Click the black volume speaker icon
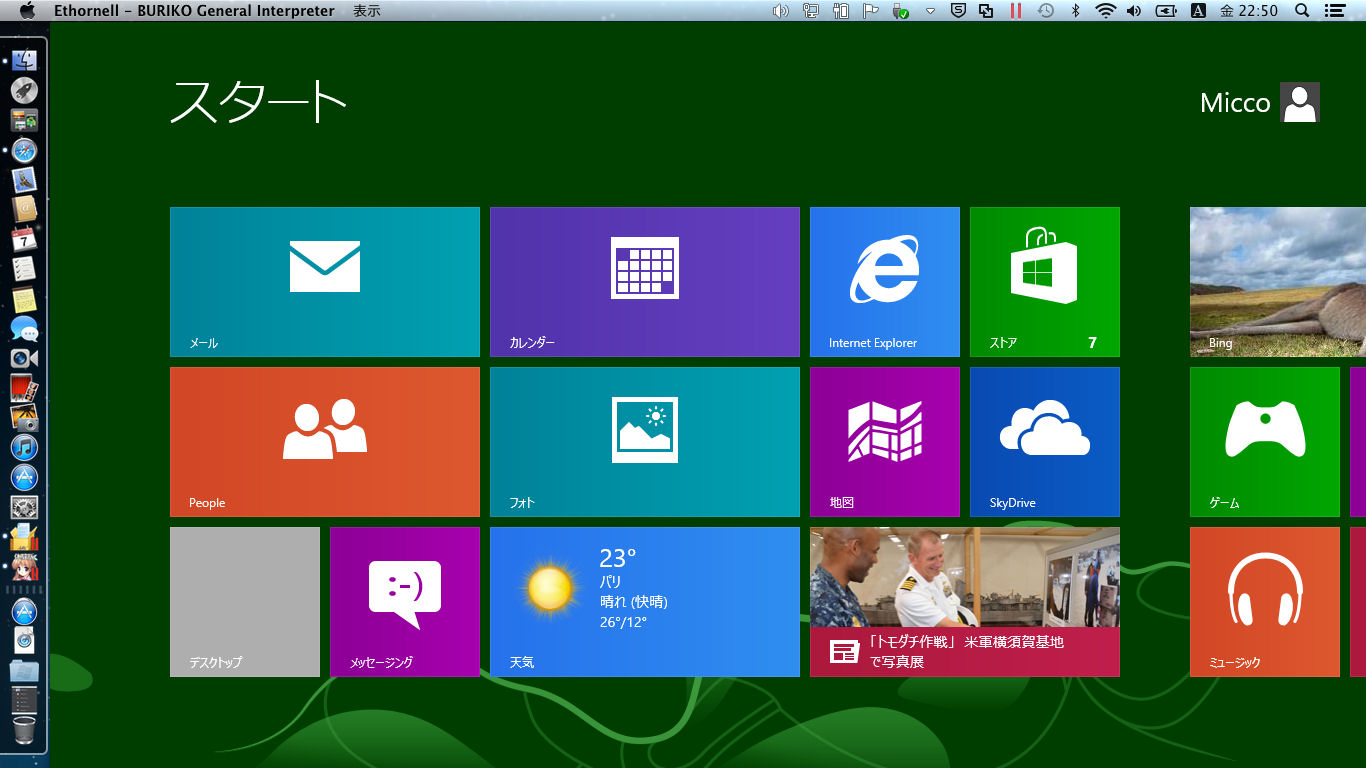The image size is (1366, 768). tap(1134, 10)
